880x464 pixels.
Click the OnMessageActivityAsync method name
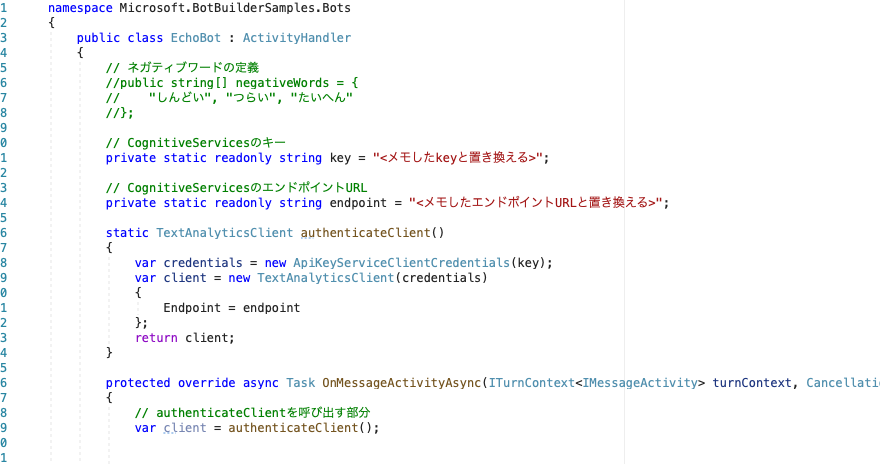401,383
